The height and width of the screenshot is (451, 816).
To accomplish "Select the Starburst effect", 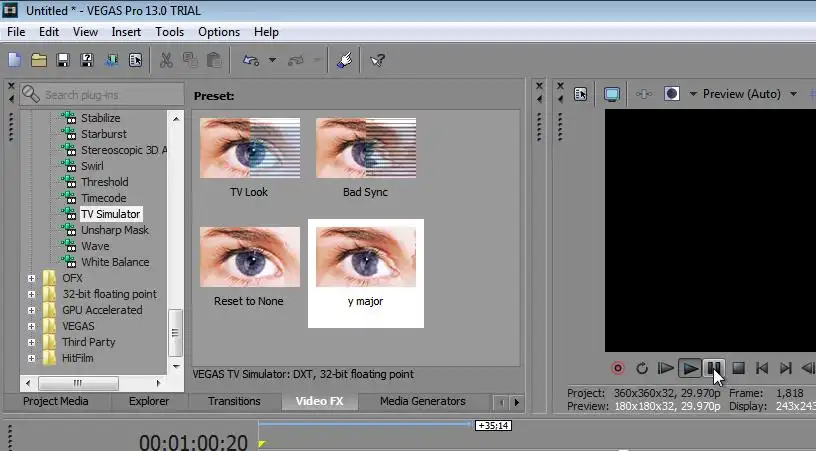I will (104, 134).
